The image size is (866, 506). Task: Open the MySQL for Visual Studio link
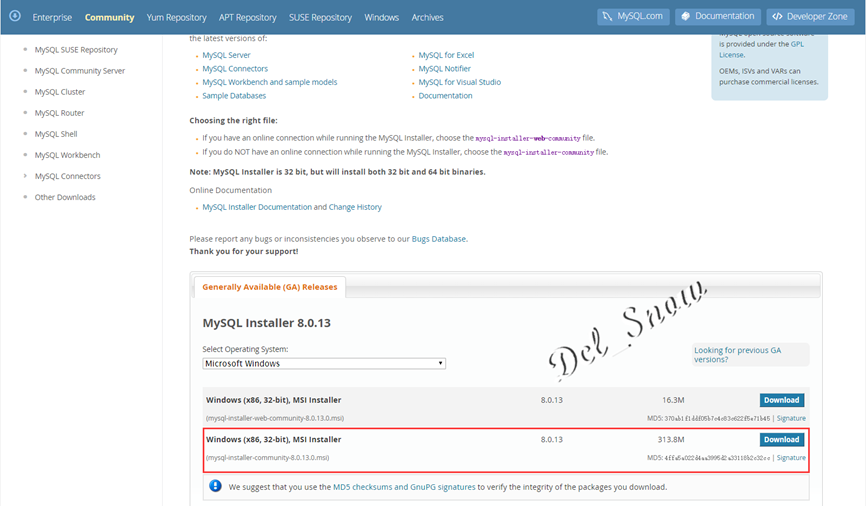[460, 82]
